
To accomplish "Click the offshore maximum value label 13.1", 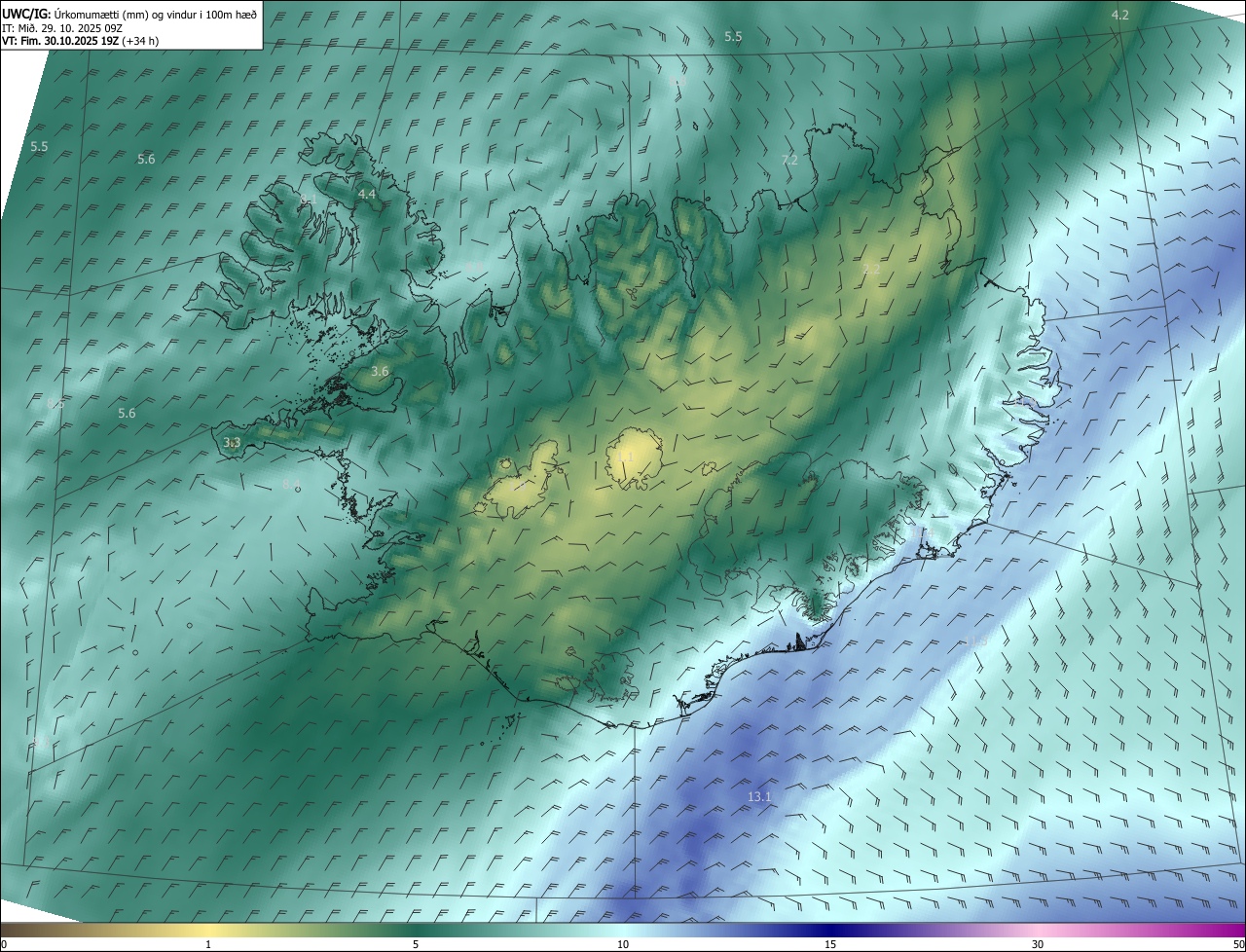I will [759, 797].
